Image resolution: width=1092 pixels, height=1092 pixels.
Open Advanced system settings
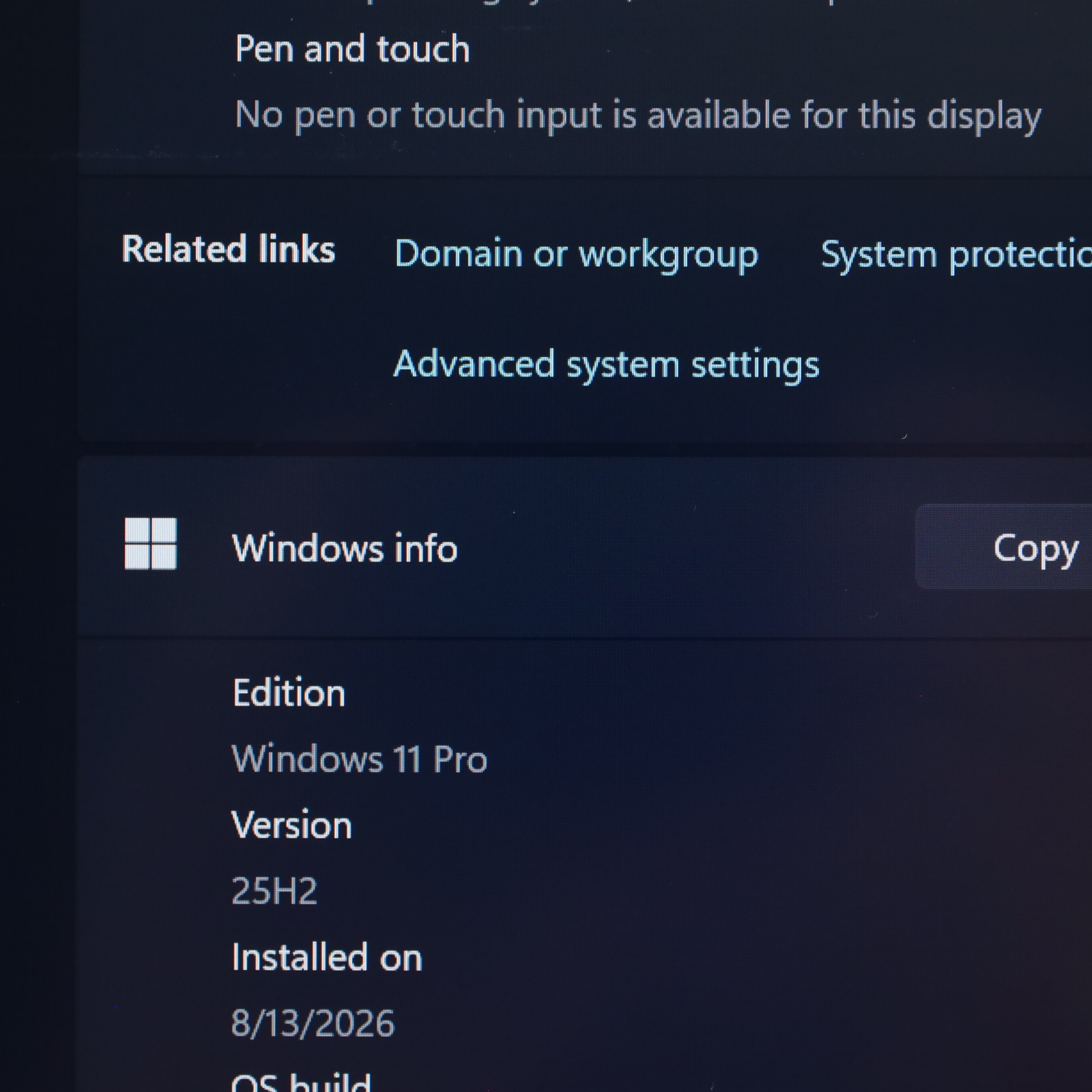click(x=606, y=364)
